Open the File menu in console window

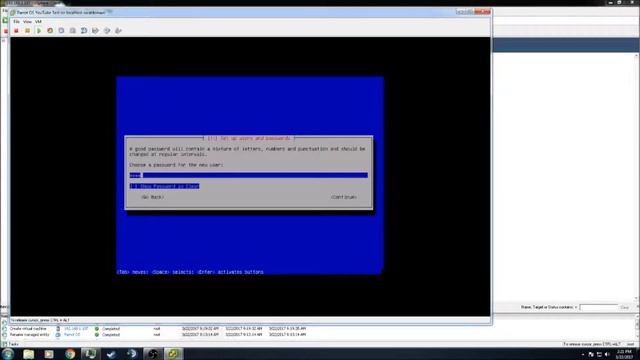pyautogui.click(x=16, y=22)
